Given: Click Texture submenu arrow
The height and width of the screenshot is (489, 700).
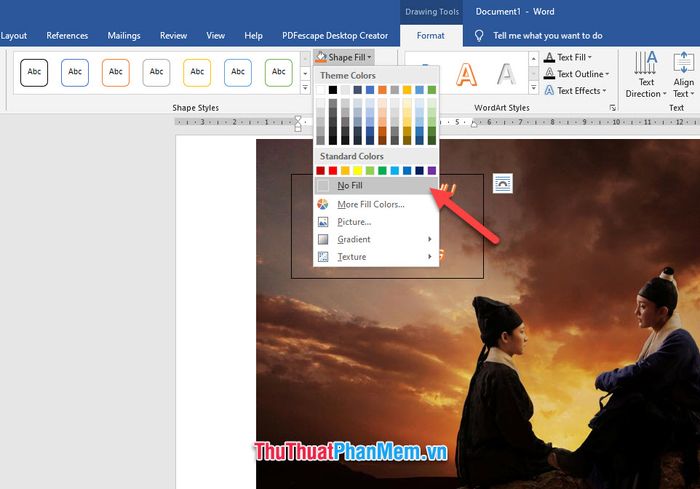Looking at the screenshot, I should click(429, 256).
